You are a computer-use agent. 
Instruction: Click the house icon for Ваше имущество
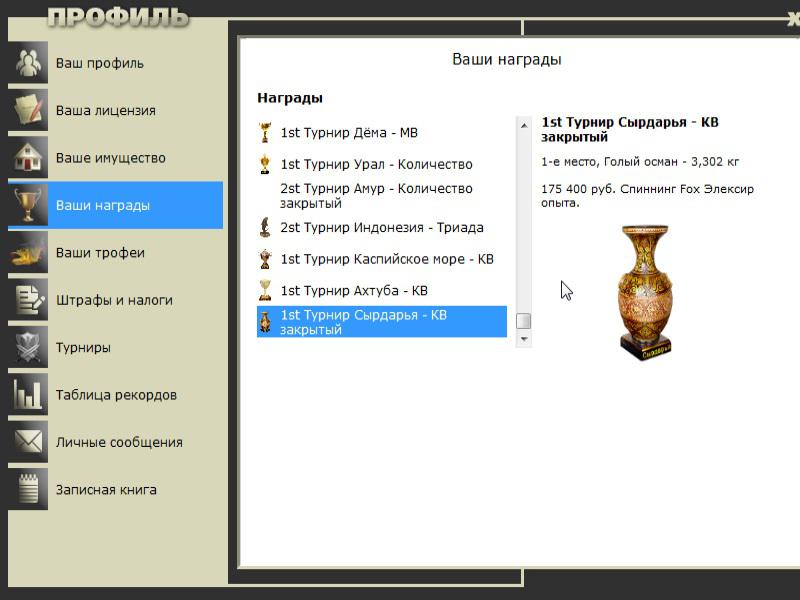pyautogui.click(x=28, y=158)
